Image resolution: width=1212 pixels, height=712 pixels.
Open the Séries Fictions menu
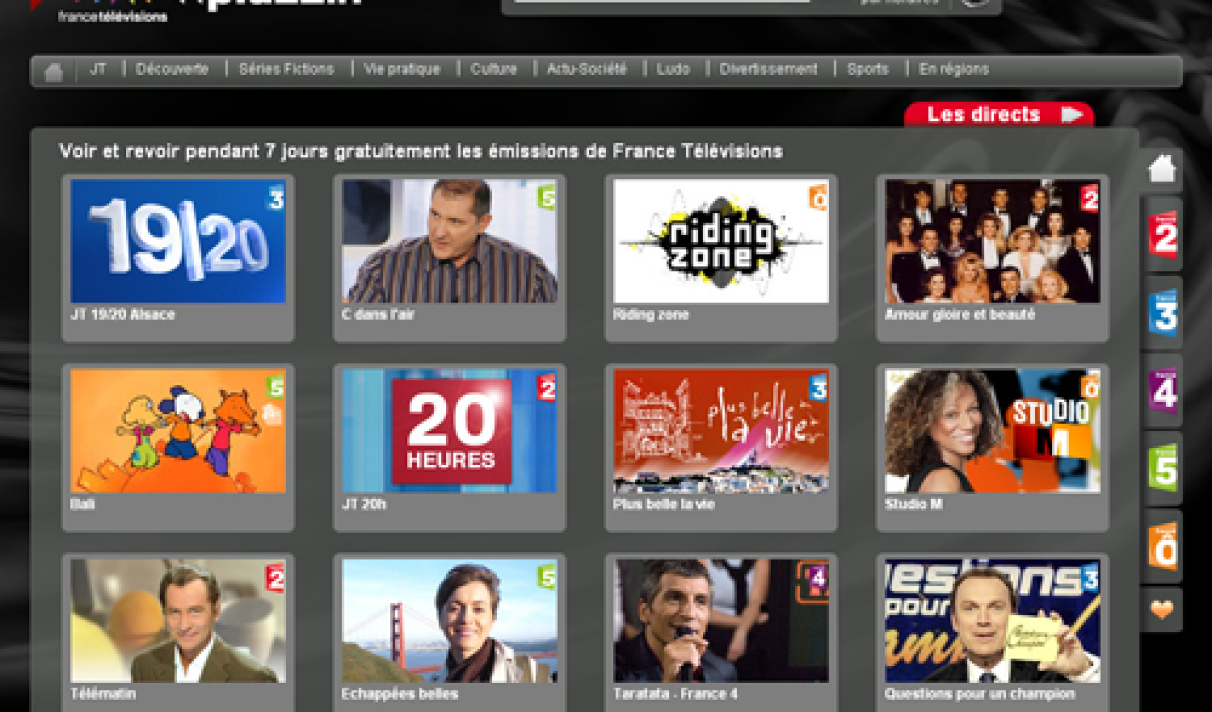tap(286, 70)
